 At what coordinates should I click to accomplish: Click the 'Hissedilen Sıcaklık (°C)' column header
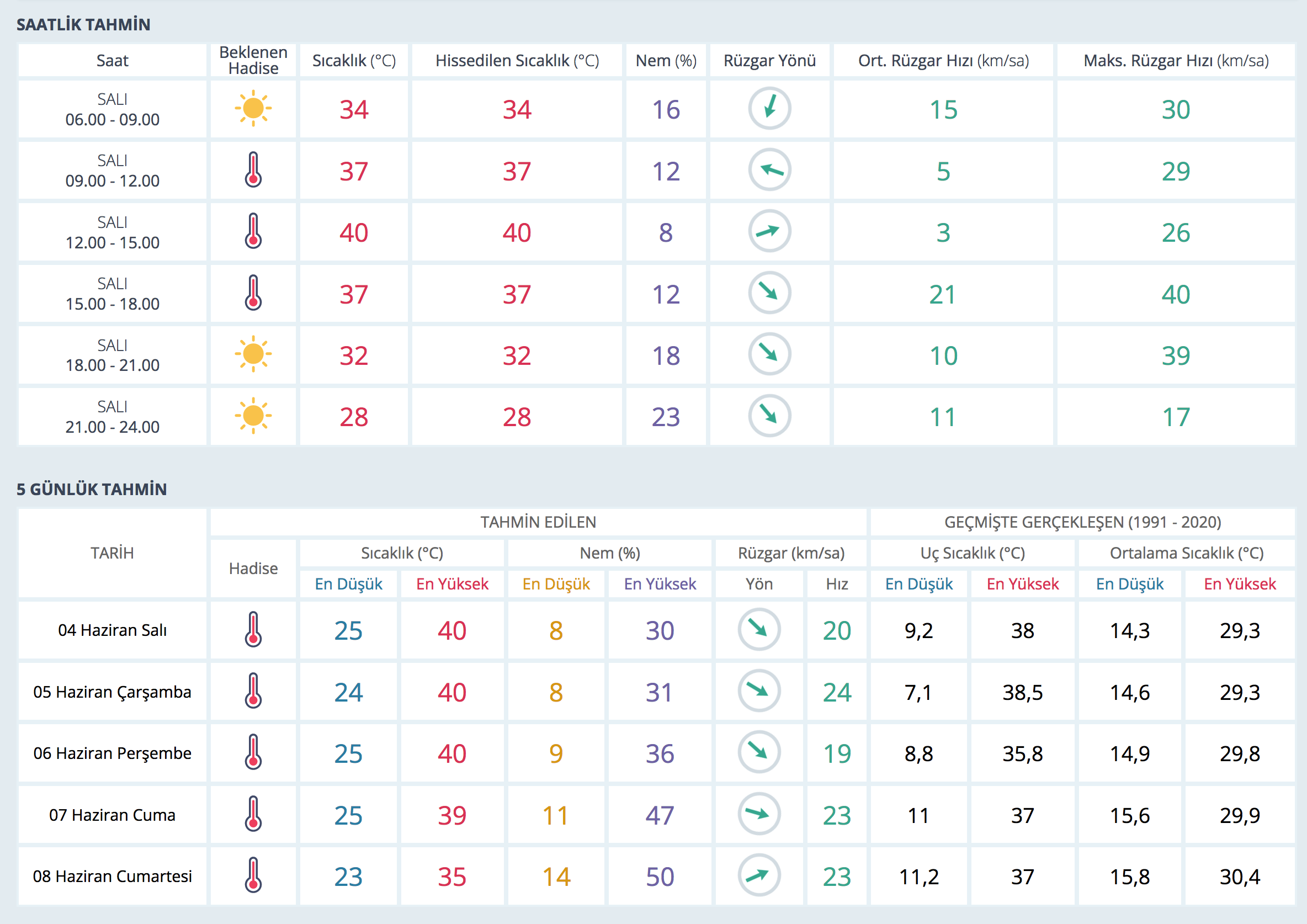coord(517,60)
